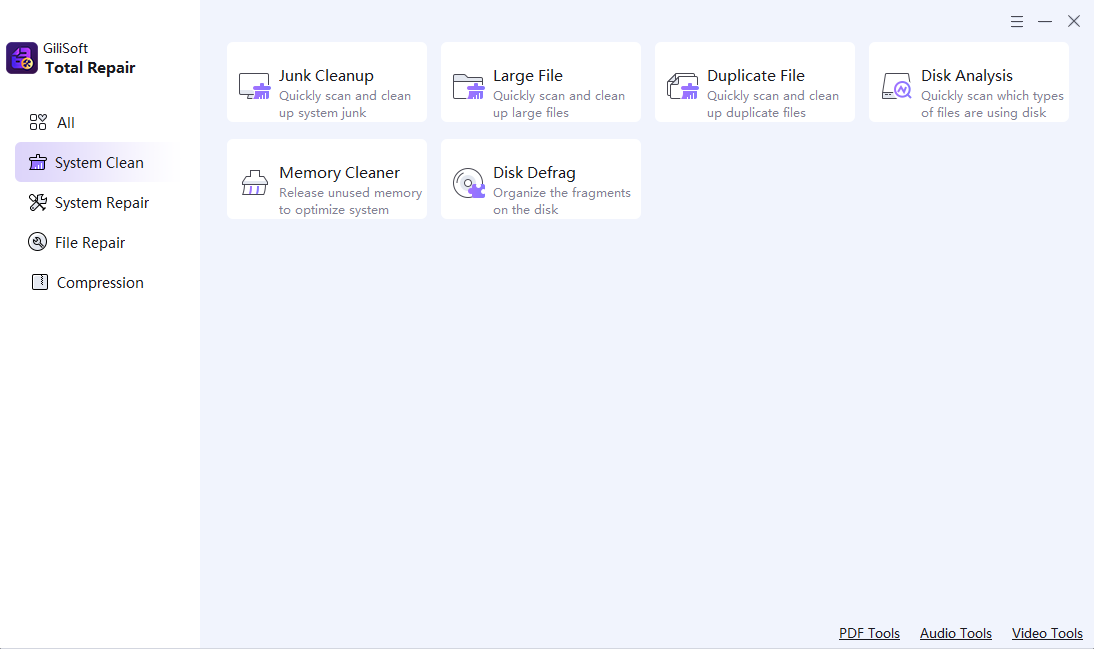Open the PDF Tools link
The image size is (1094, 649).
(x=869, y=633)
